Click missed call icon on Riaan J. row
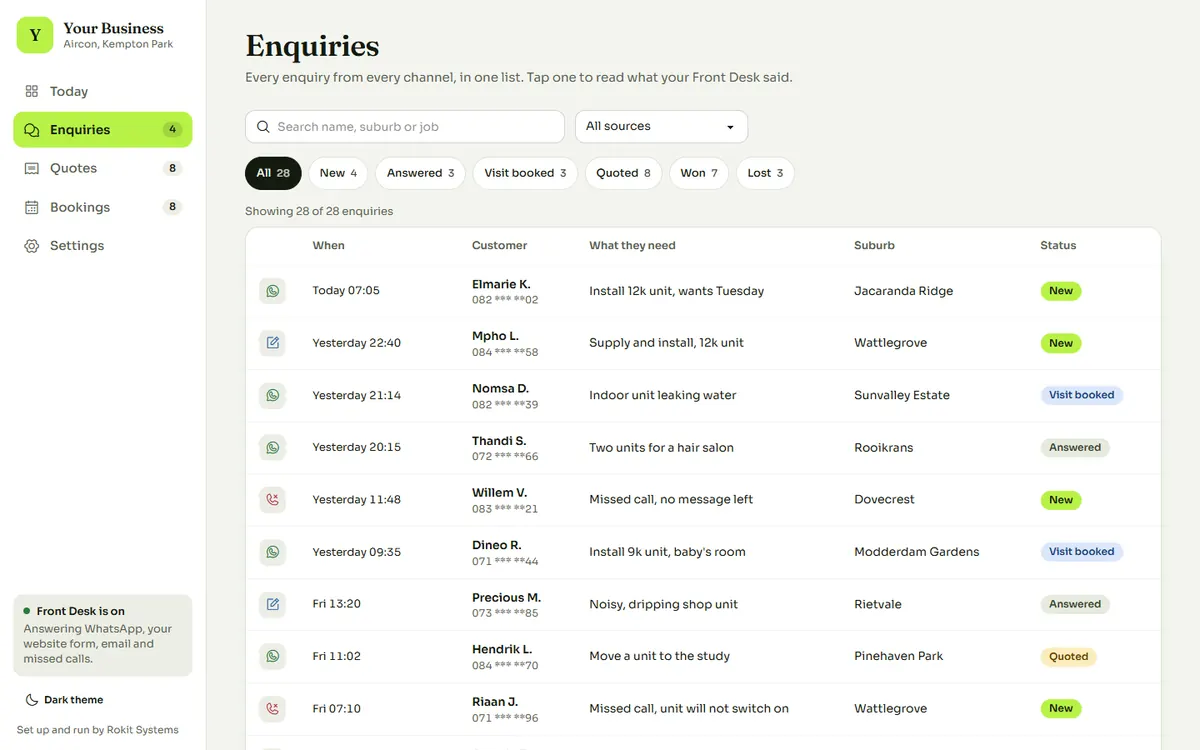The height and width of the screenshot is (750, 1200). (273, 709)
